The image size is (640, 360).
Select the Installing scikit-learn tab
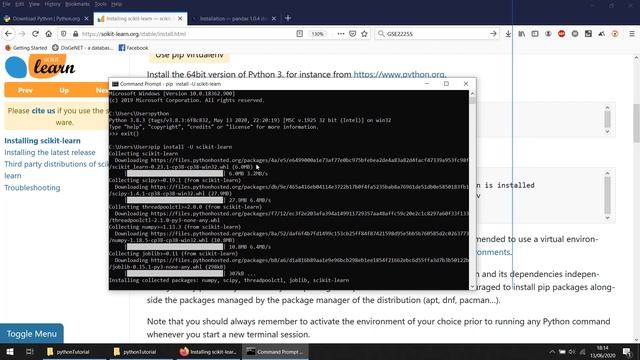click(139, 18)
